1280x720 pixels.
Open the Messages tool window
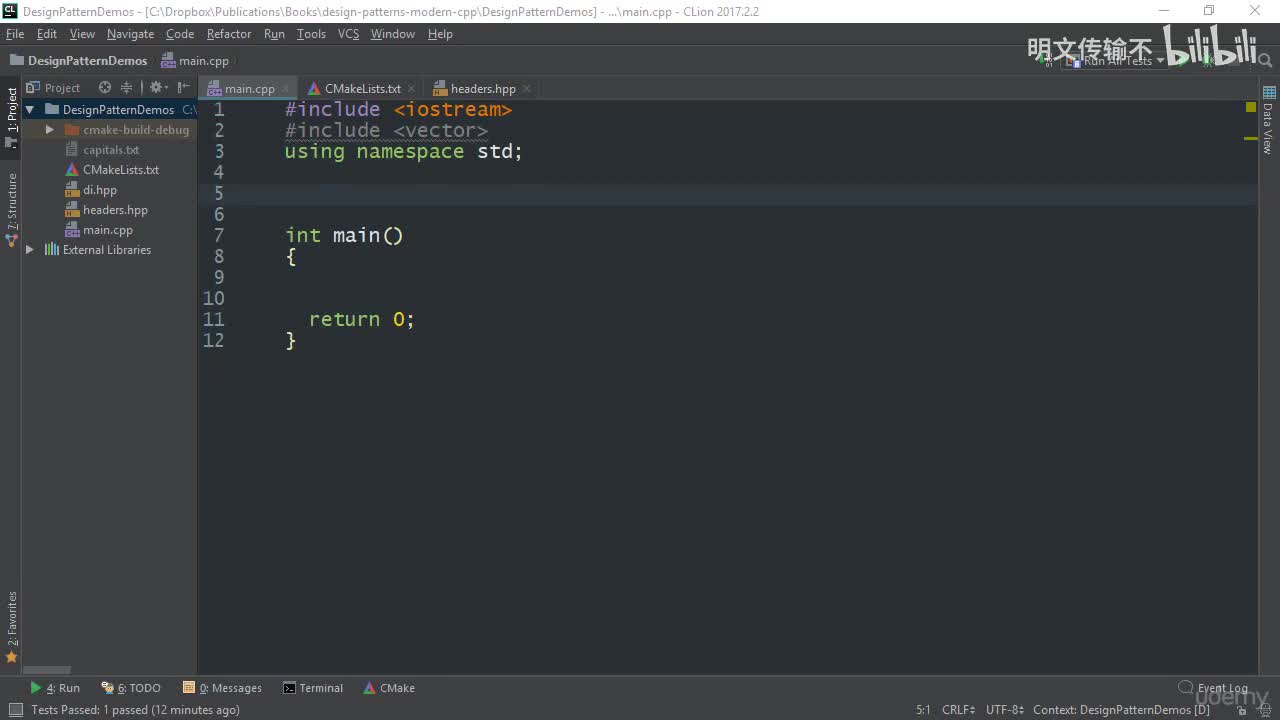(x=222, y=688)
